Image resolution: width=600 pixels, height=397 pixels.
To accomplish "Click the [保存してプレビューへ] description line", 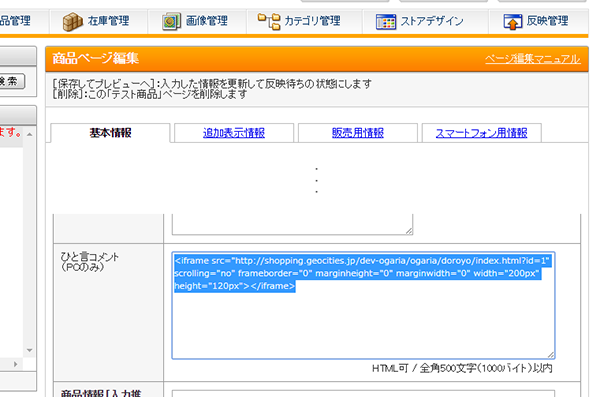I will (212, 83).
